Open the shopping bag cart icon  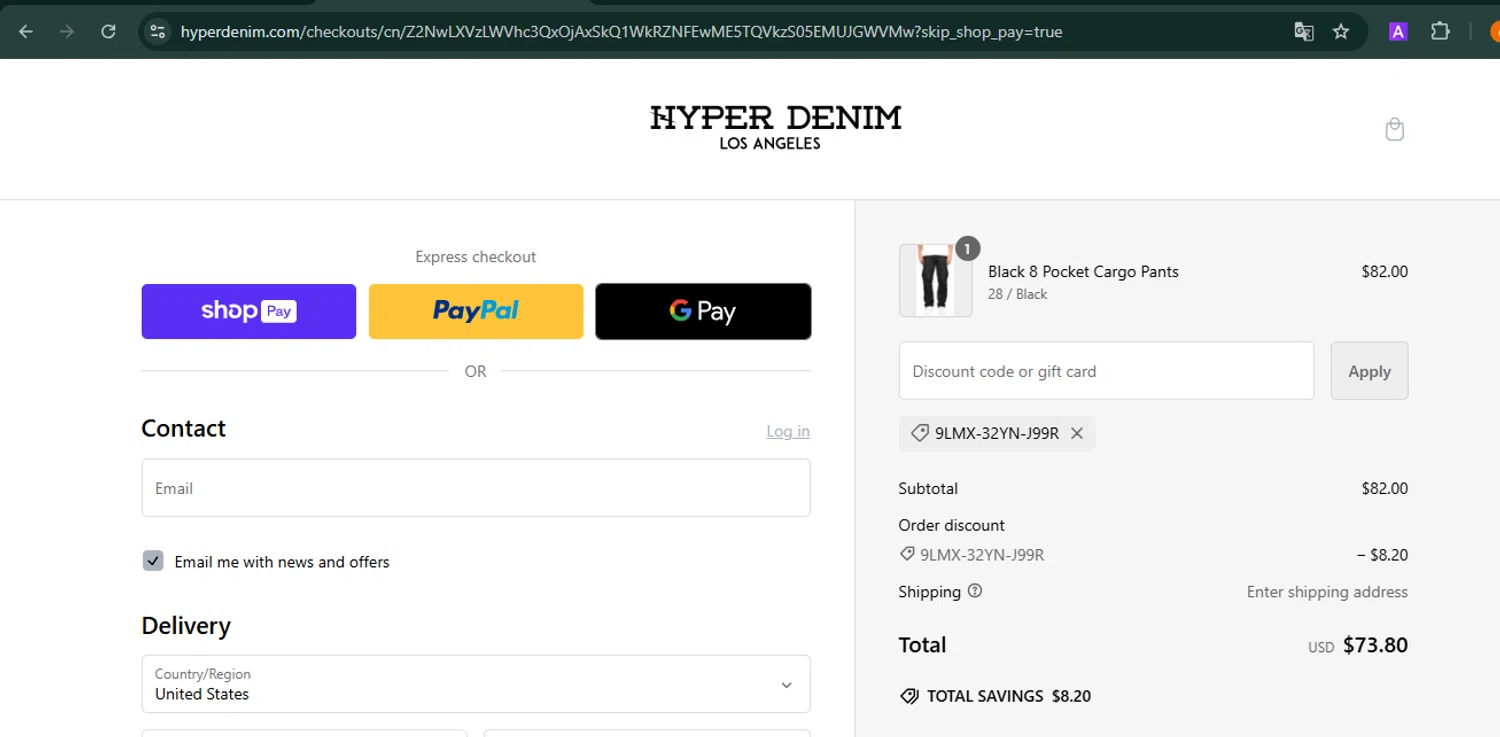point(1394,129)
